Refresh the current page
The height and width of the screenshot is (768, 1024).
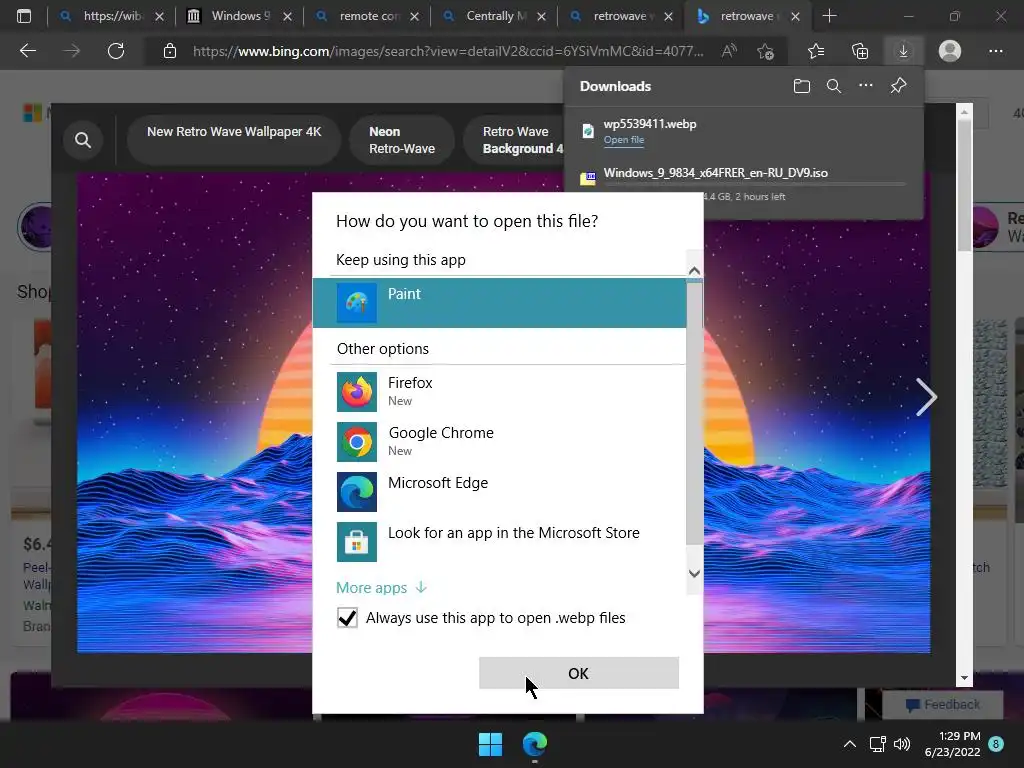click(x=116, y=51)
